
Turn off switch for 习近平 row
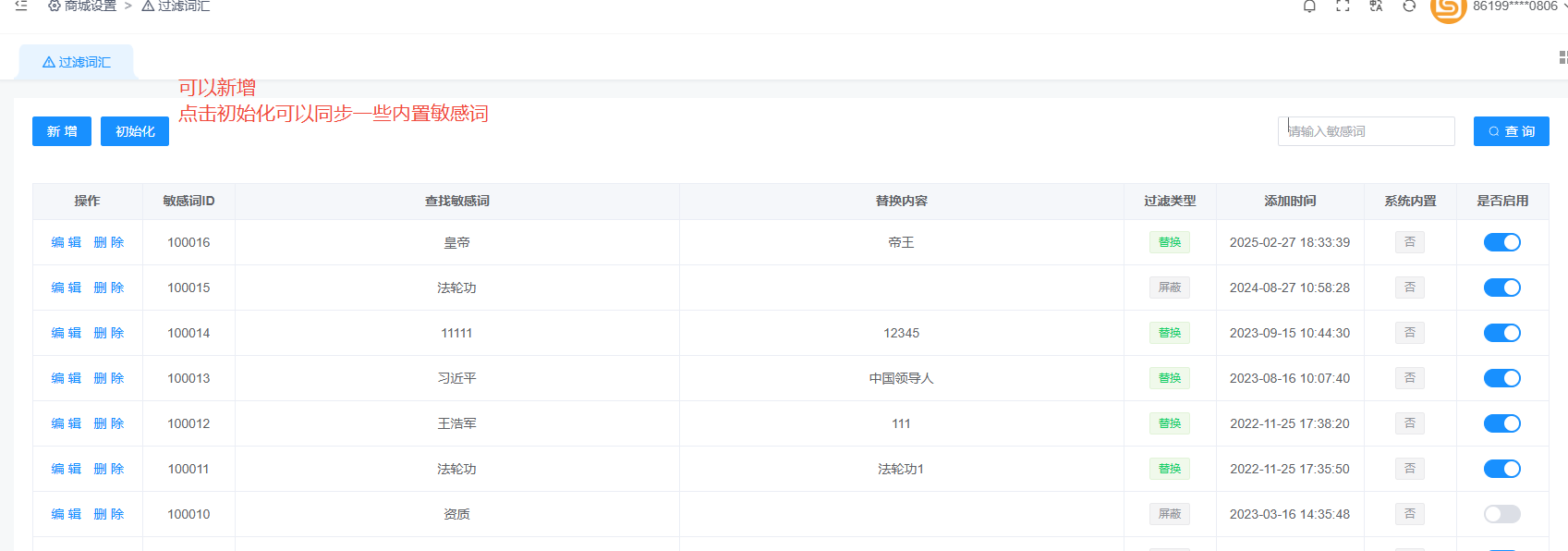tap(1501, 378)
